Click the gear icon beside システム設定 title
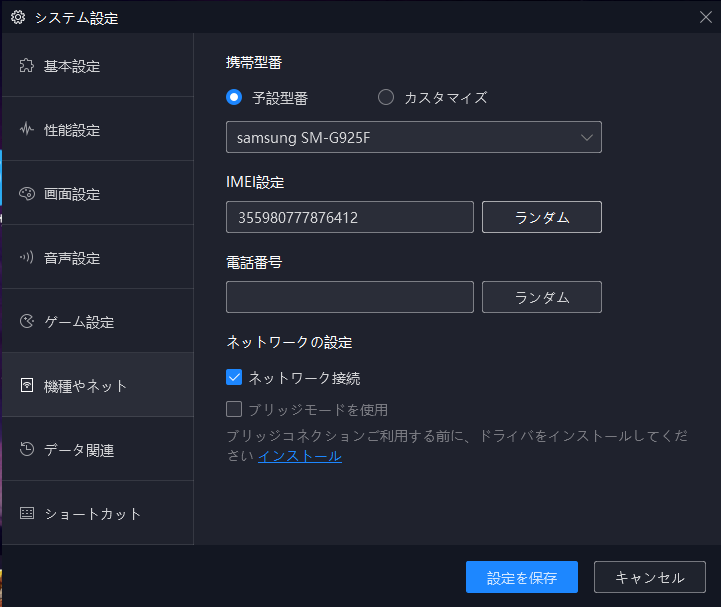 (x=18, y=17)
